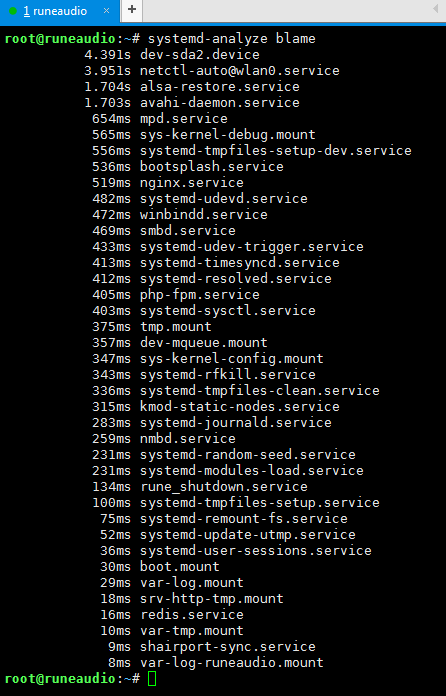Click the bootsplash.service entry
This screenshot has height=696, width=446.
pyautogui.click(x=212, y=166)
